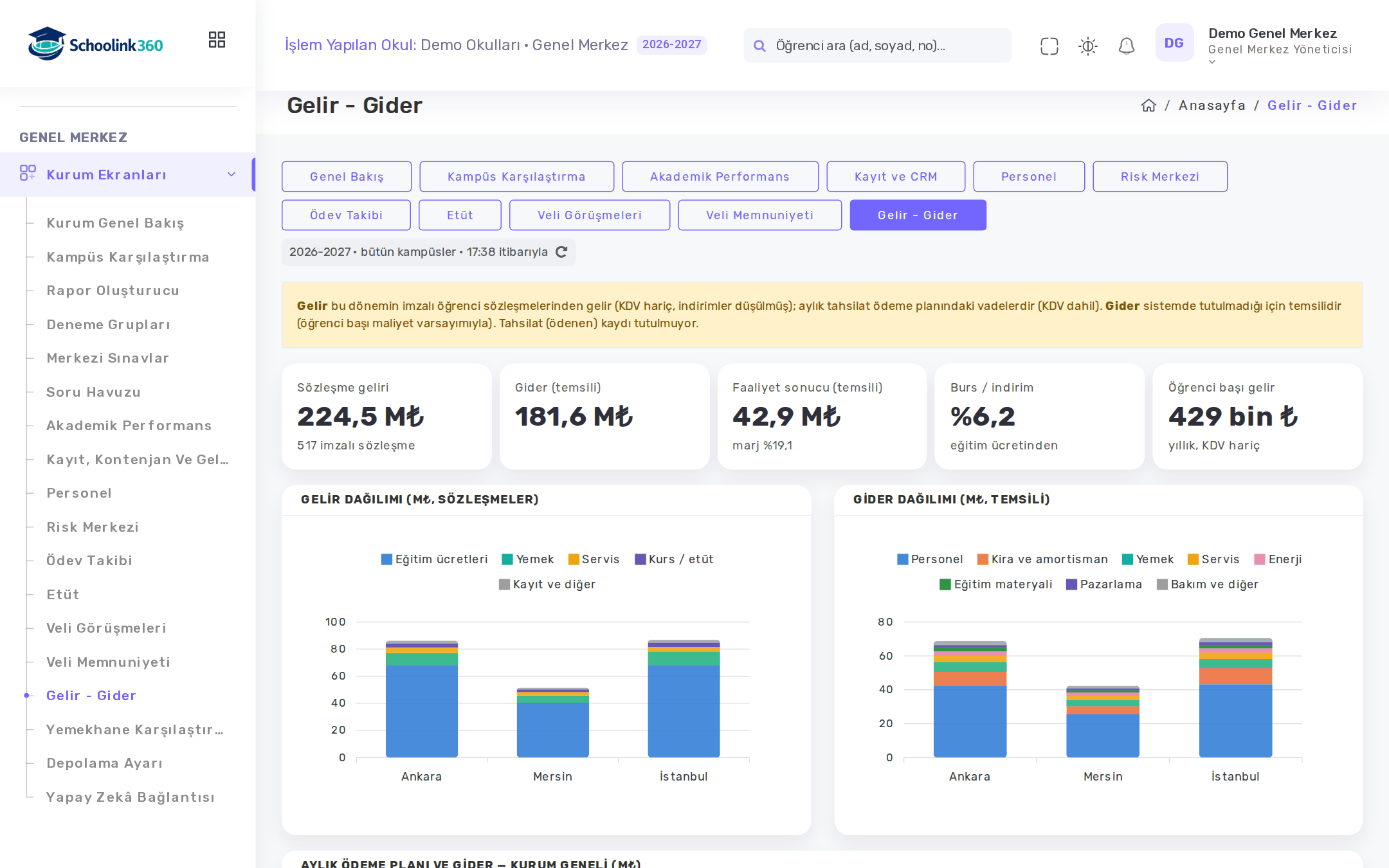Viewport: 1389px width, 868px height.
Task: Open Ödev Takibi tab
Action: coord(346,215)
